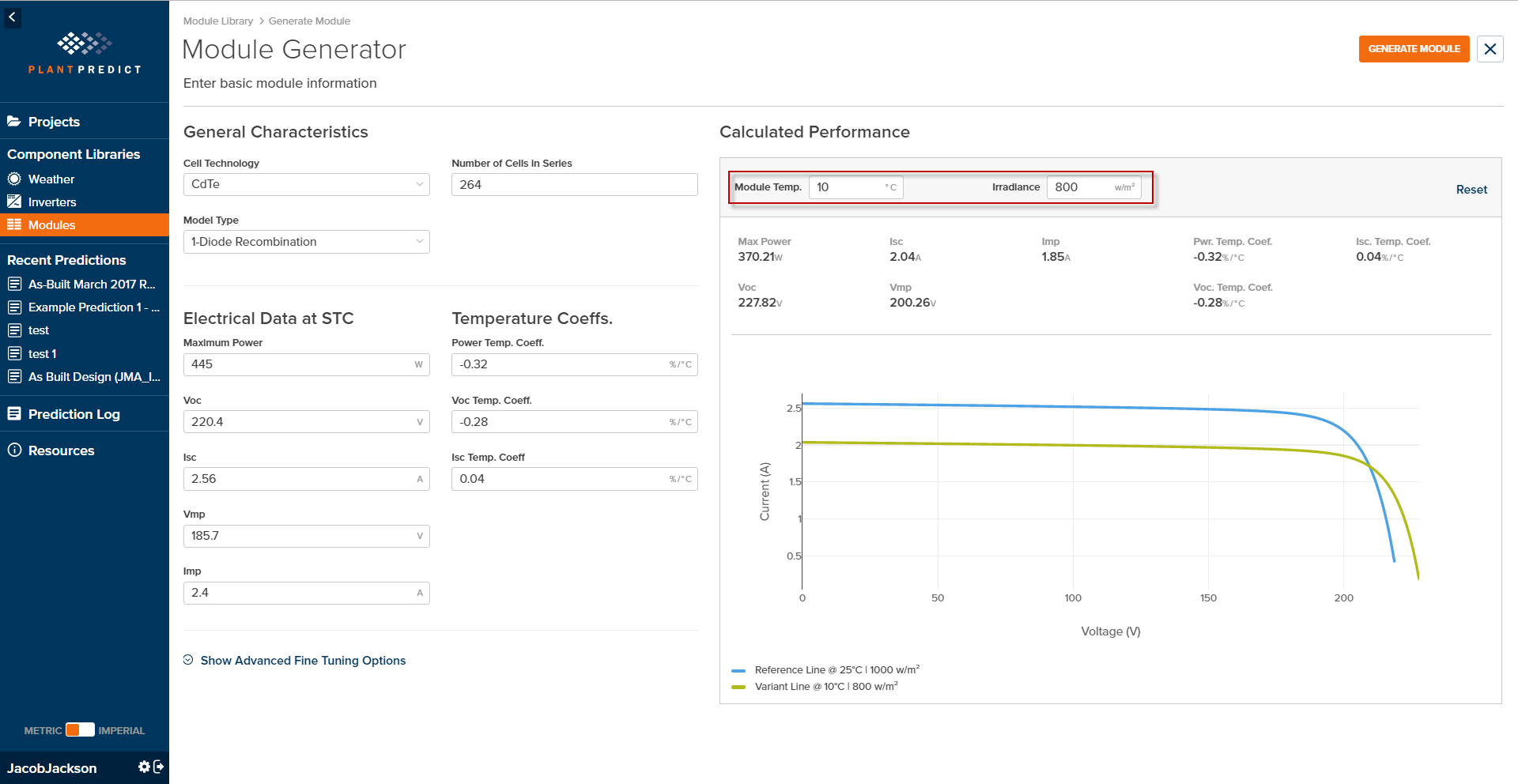Image resolution: width=1518 pixels, height=784 pixels.
Task: Click the Isc Temp. Coeff field
Action: click(x=575, y=479)
